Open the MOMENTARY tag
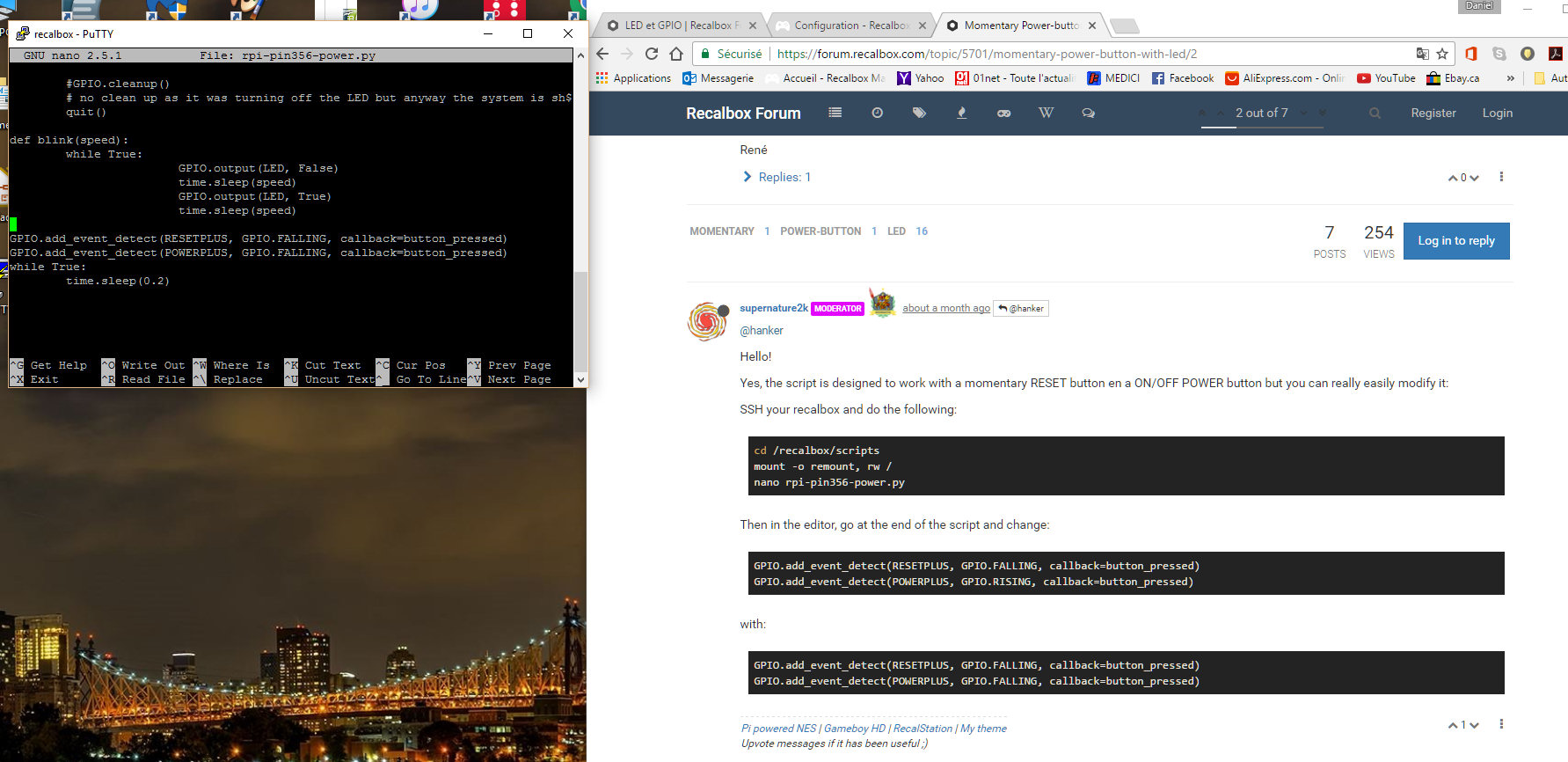1568x762 pixels. click(x=722, y=231)
